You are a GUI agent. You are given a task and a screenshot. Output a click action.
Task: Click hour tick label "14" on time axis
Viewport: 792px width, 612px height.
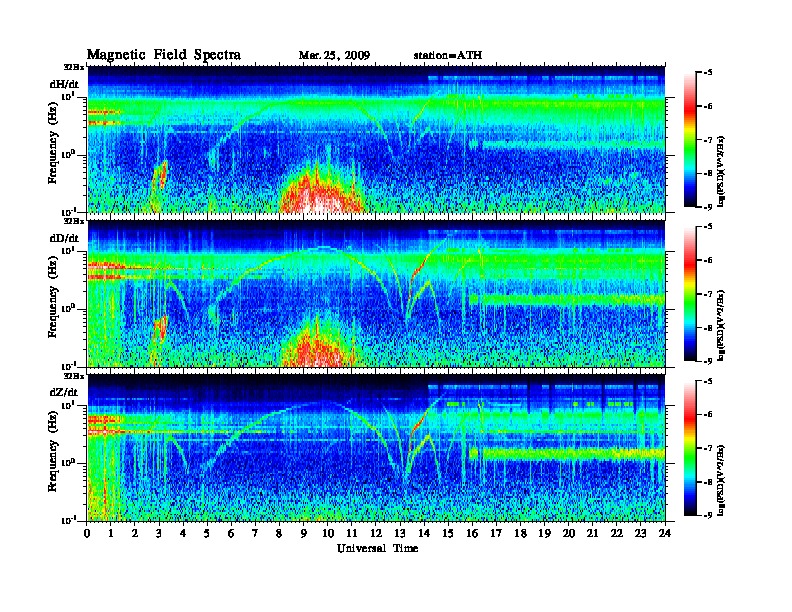click(x=424, y=534)
